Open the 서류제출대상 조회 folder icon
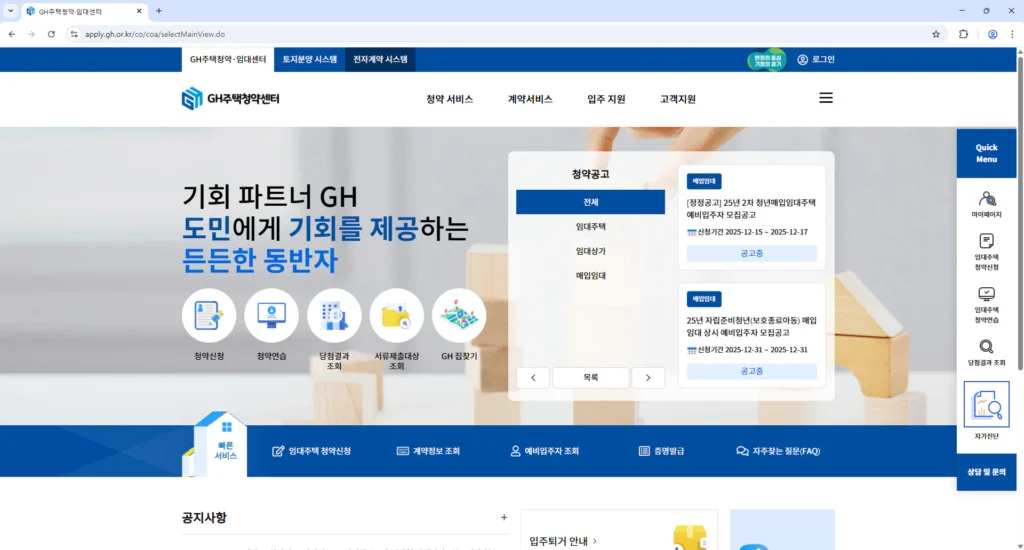The image size is (1024, 550). click(x=396, y=316)
